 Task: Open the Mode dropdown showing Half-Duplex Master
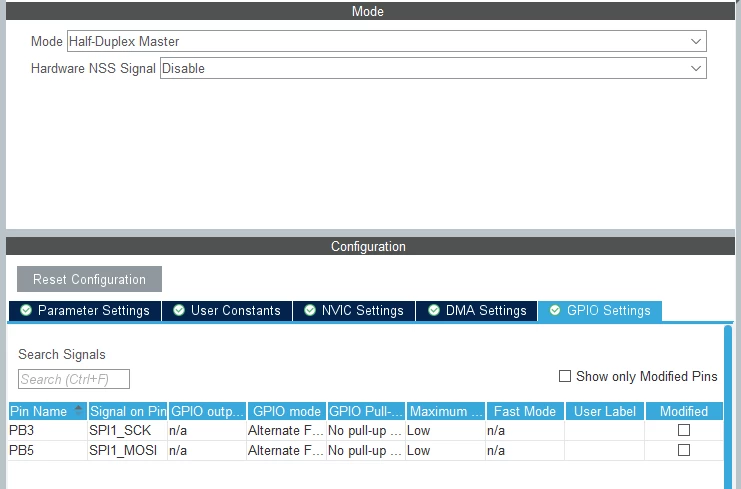[x=387, y=41]
